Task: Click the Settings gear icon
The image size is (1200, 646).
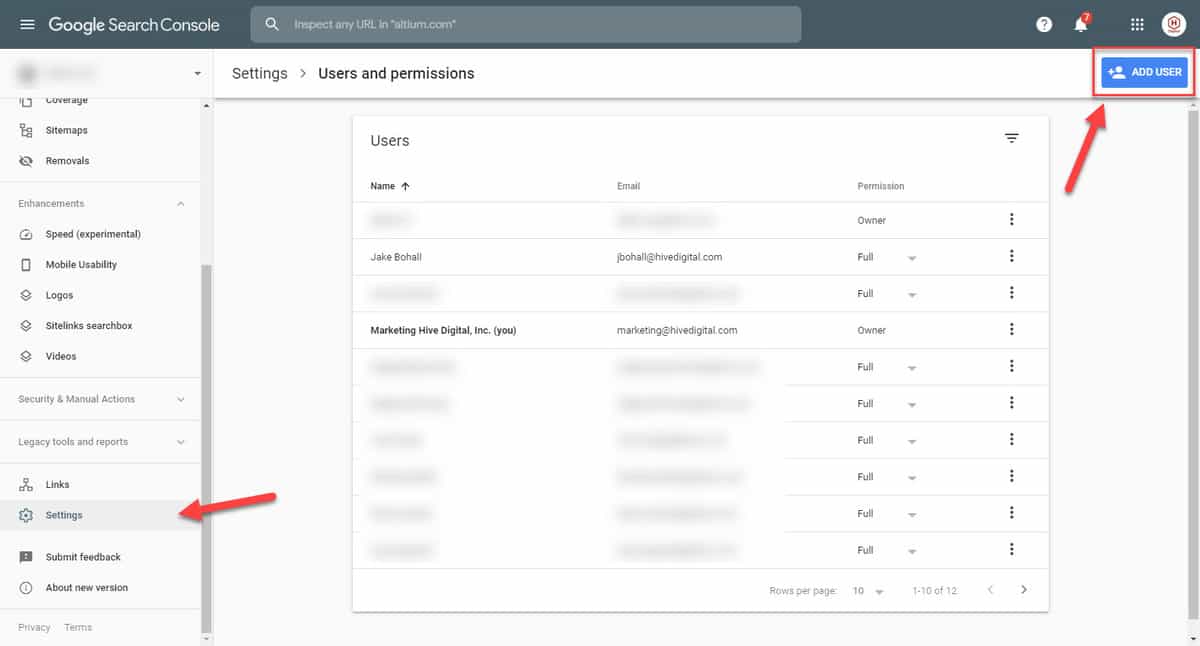Action: (26, 515)
